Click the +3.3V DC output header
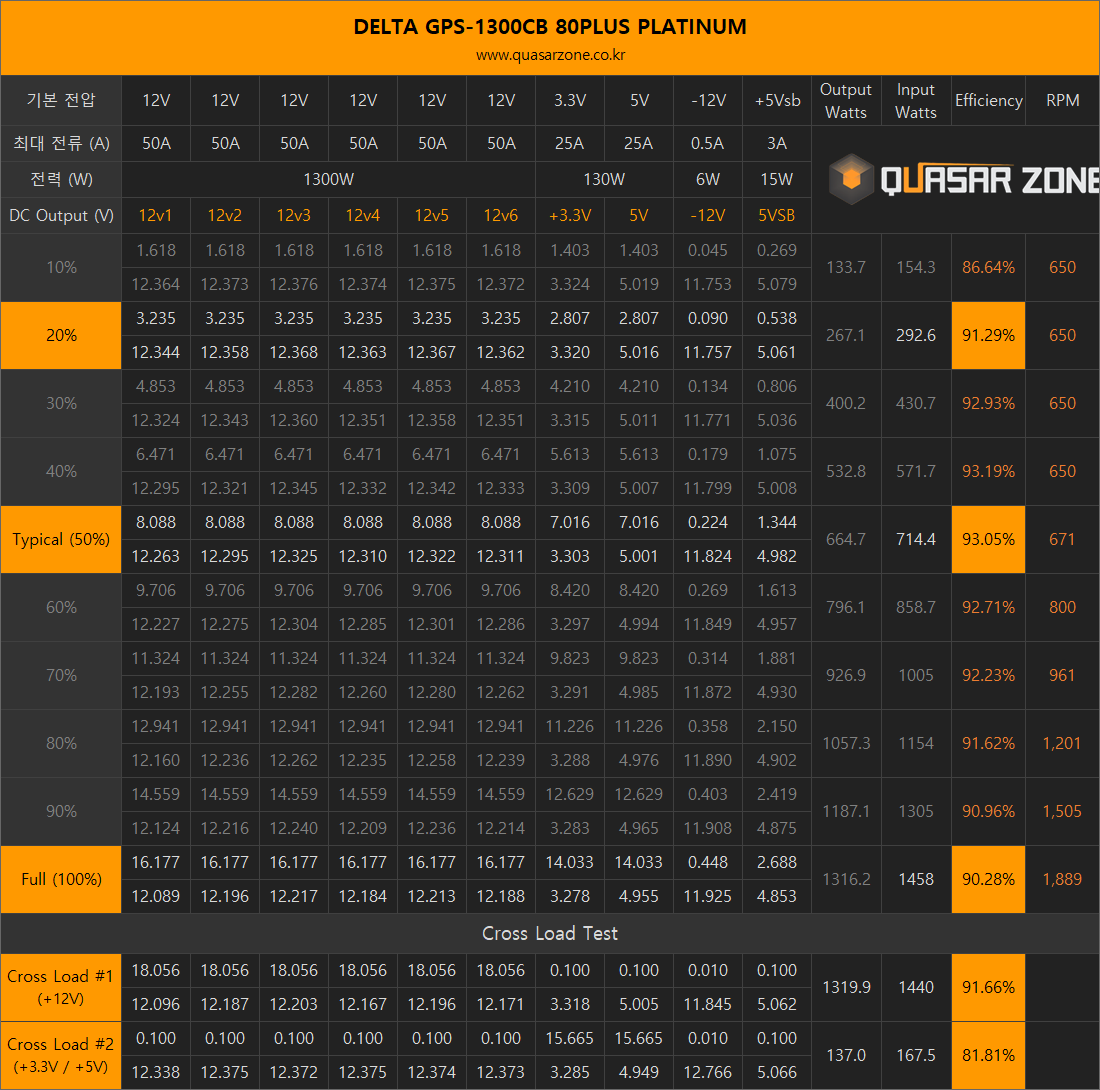This screenshot has width=1100, height=1090. (570, 215)
